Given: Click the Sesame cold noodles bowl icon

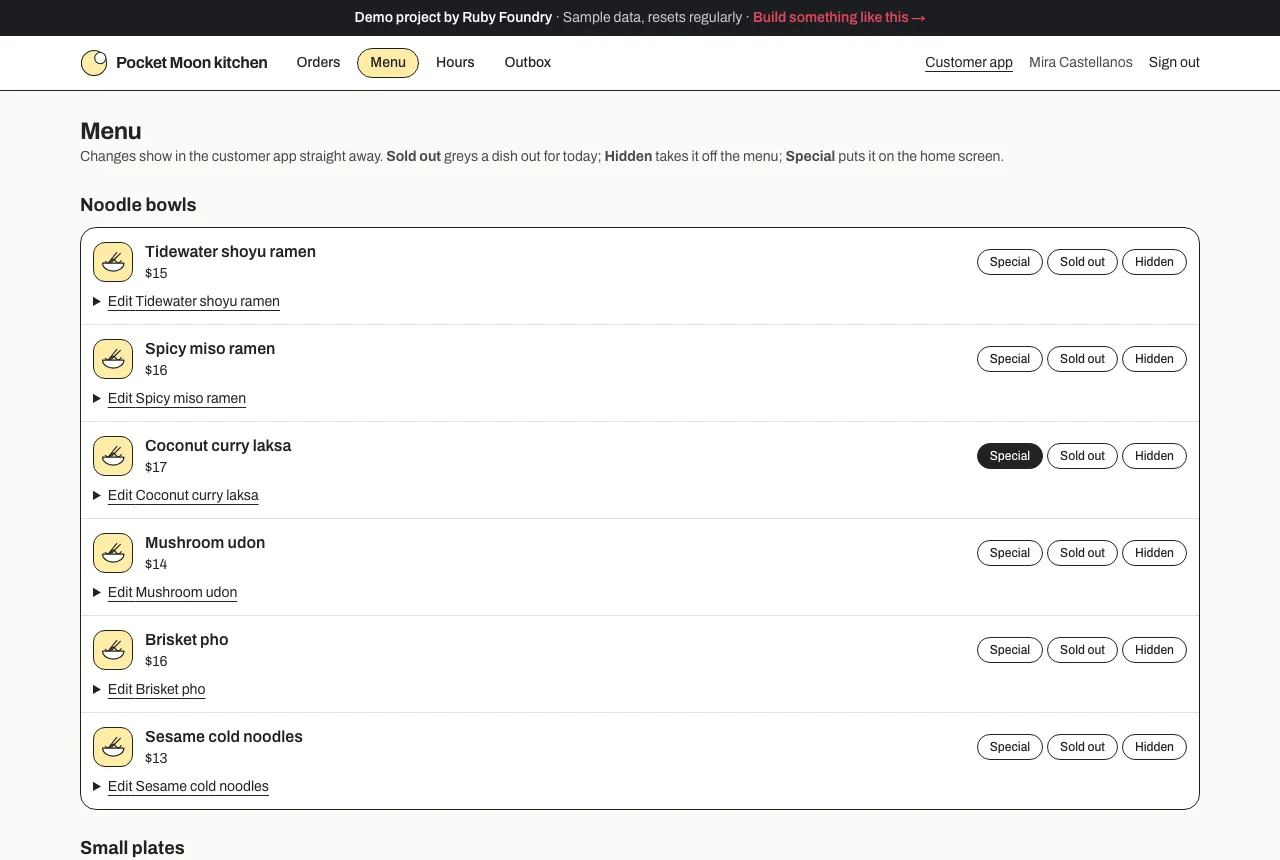Looking at the screenshot, I should click(113, 747).
